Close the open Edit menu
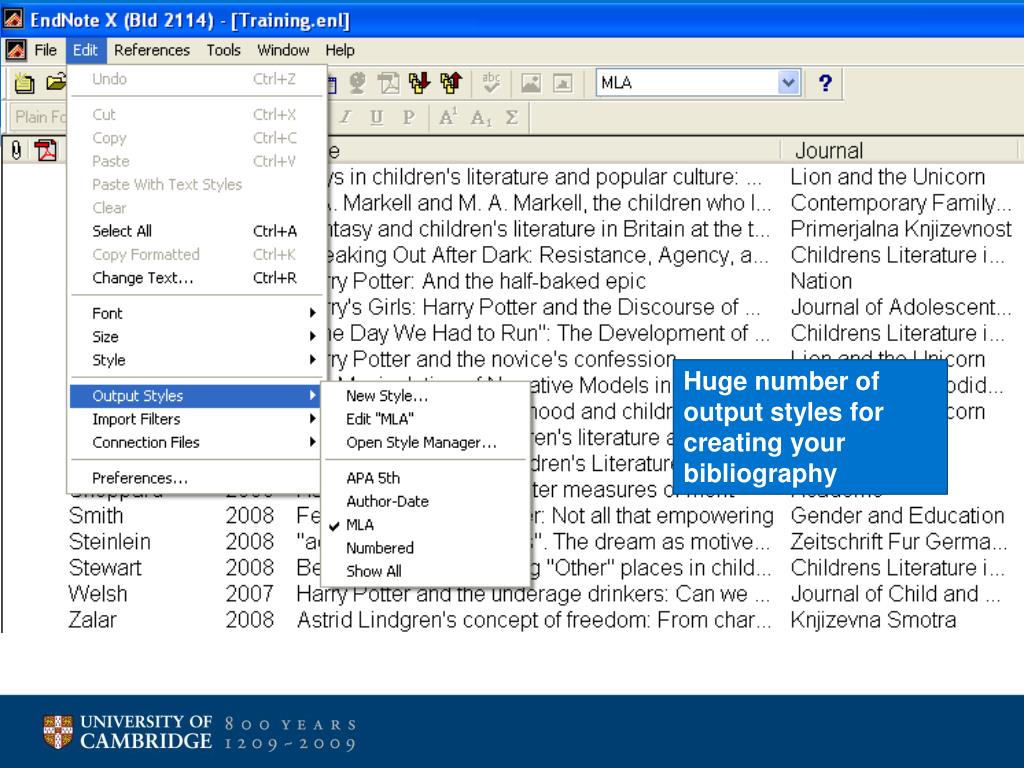The image size is (1024, 768). 85,50
